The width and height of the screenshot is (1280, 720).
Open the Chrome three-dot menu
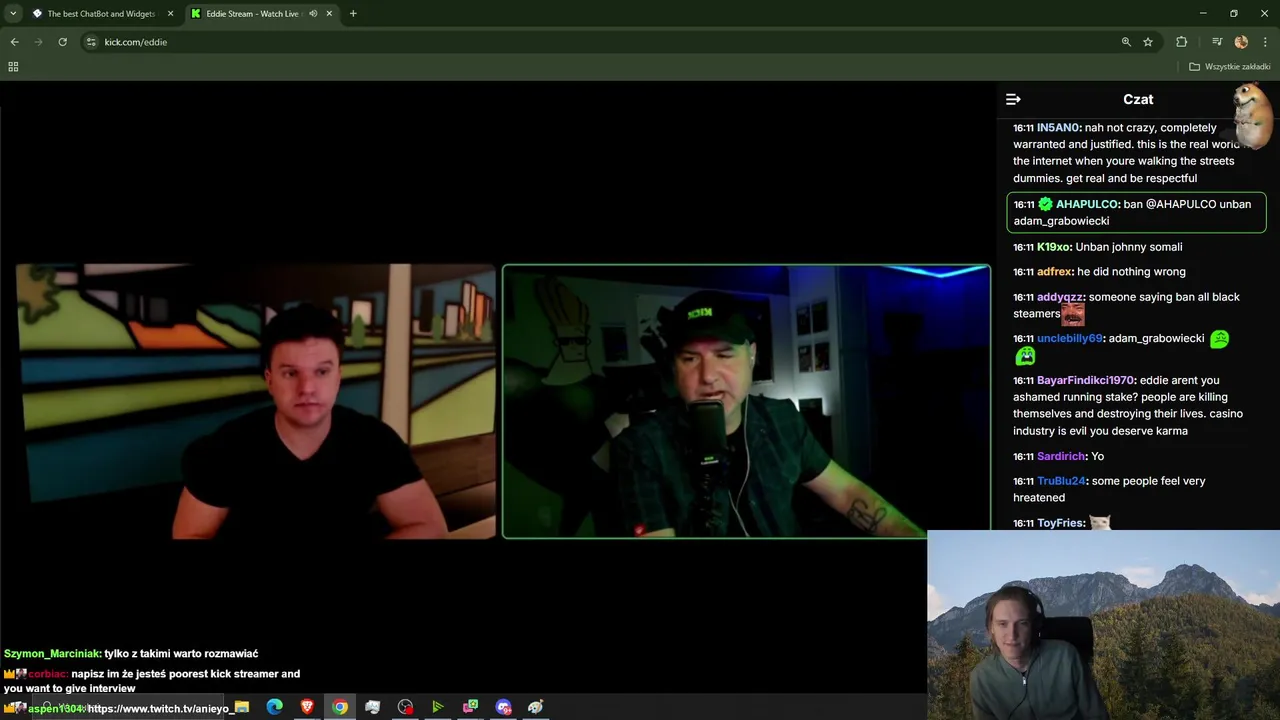click(1265, 42)
